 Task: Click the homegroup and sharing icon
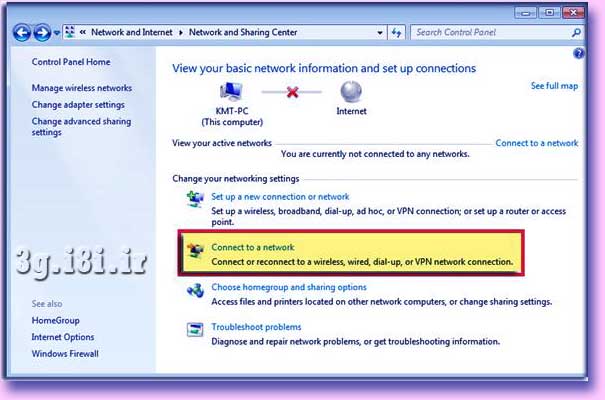[x=195, y=290]
